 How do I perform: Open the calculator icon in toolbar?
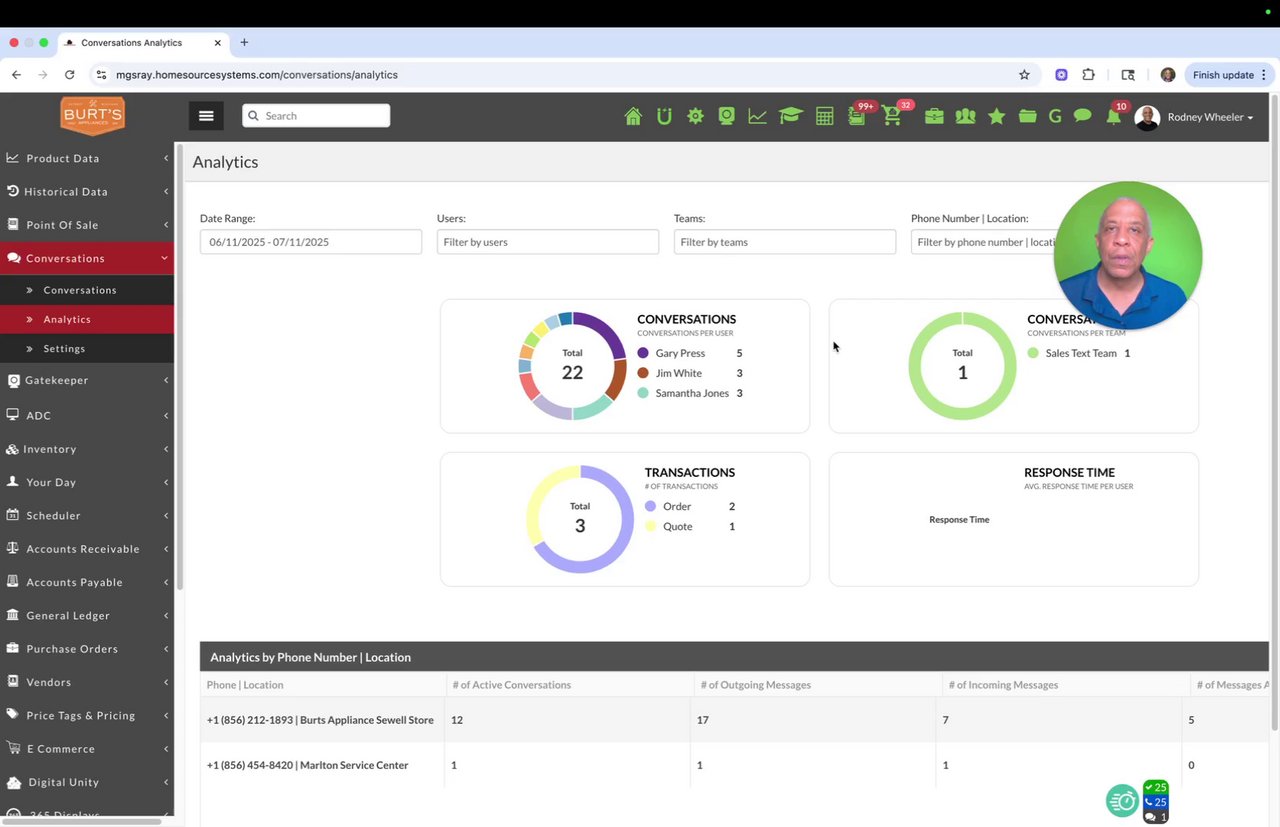click(825, 116)
